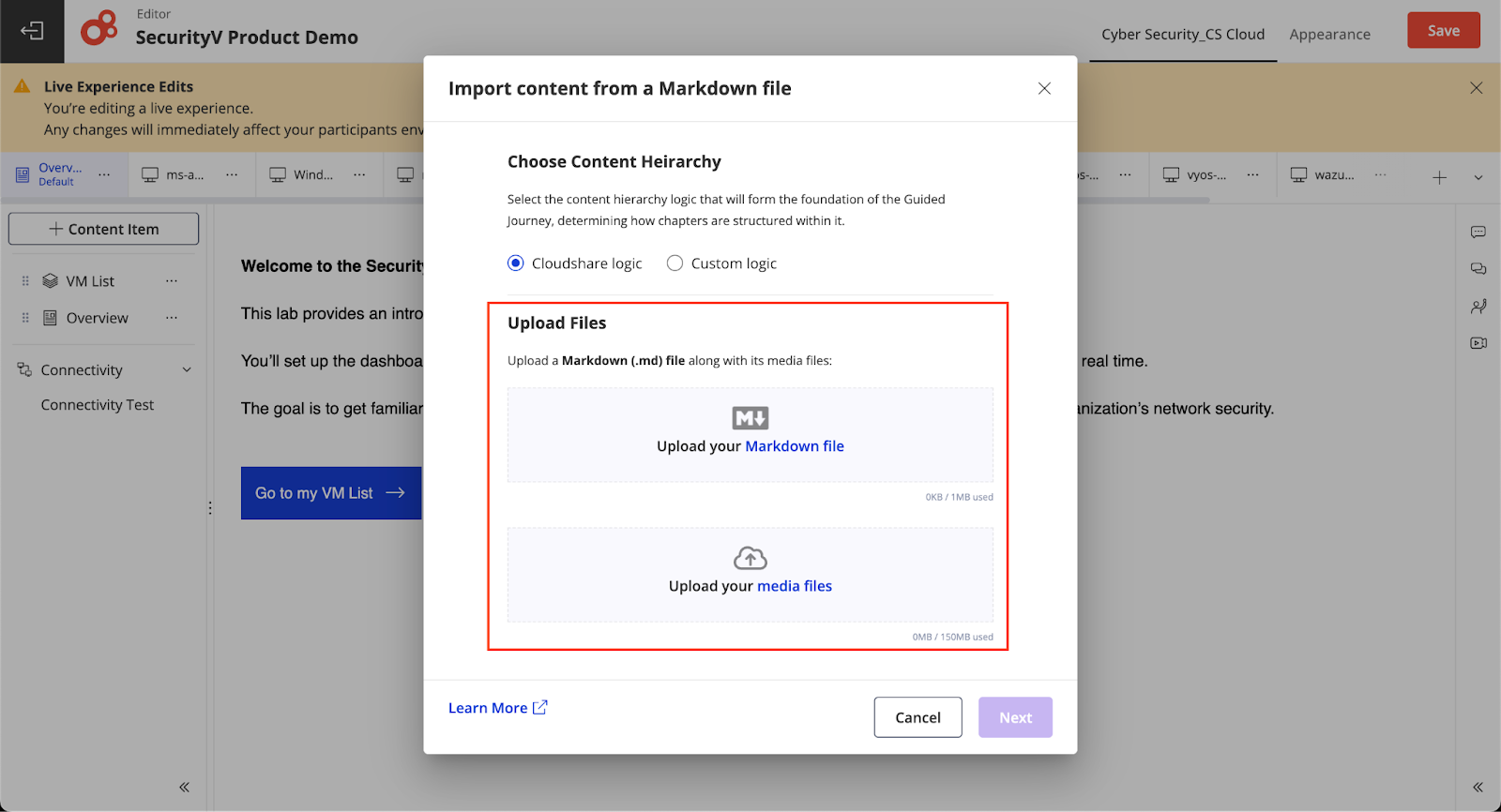Open the three-dot menu for VM List

[x=172, y=281]
